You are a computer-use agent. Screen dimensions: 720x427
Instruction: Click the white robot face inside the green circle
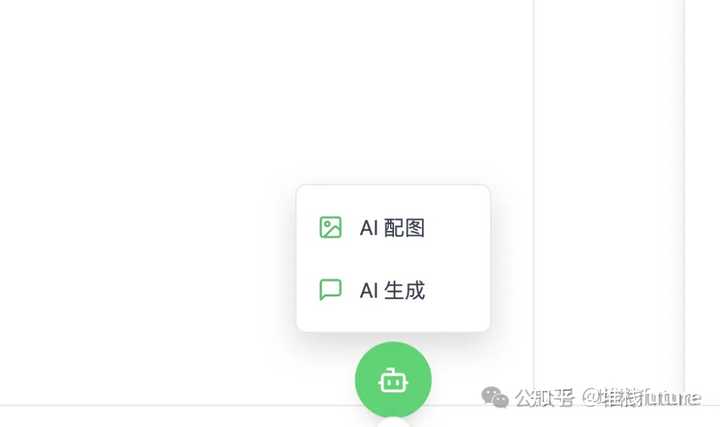393,381
